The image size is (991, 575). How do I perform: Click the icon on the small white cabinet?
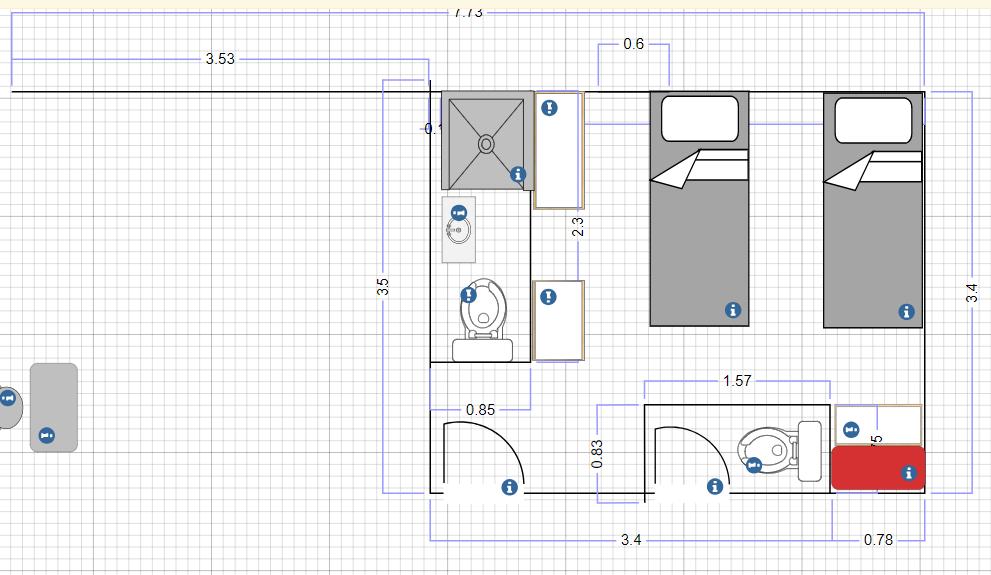(x=851, y=430)
